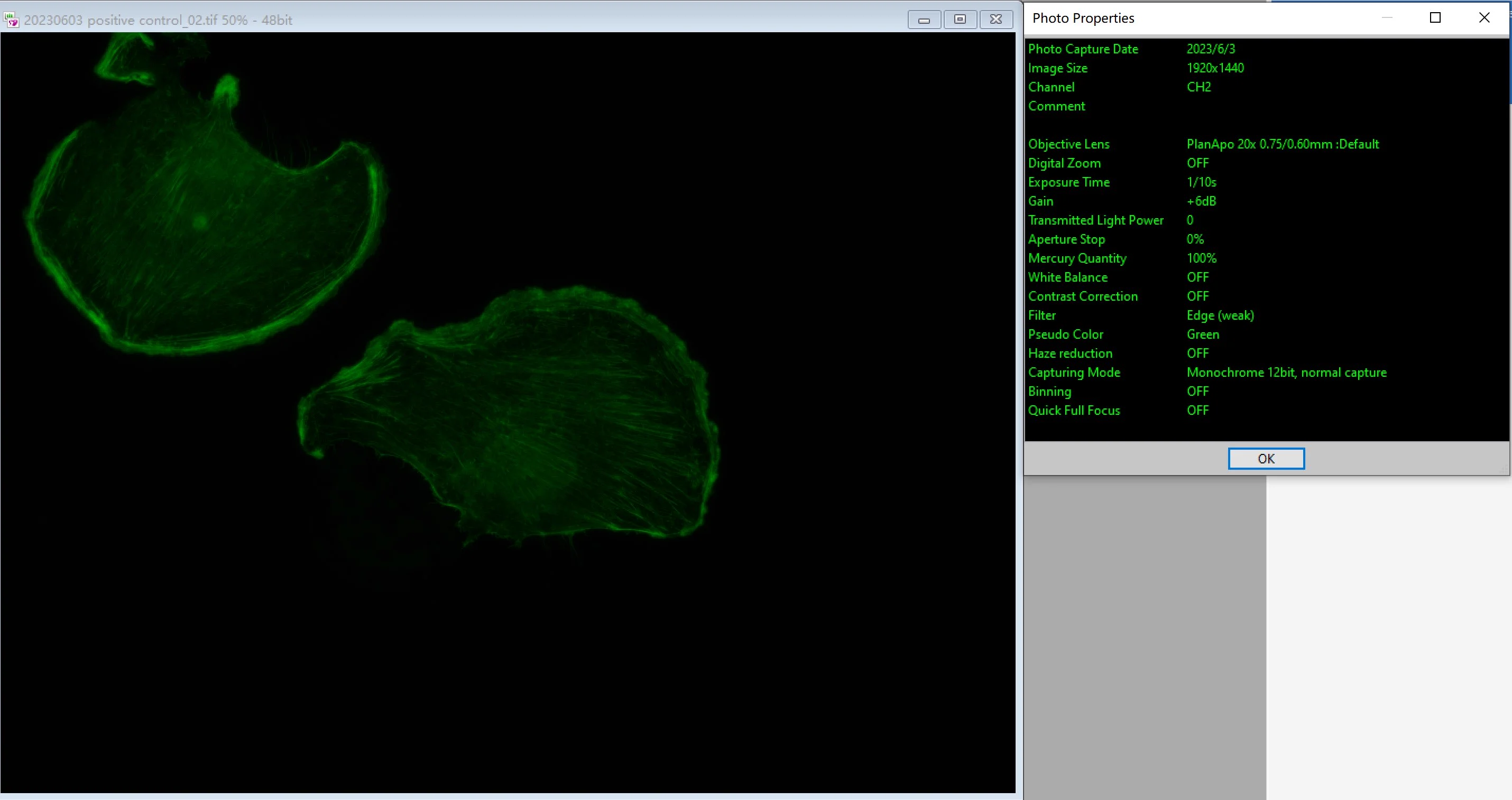Viewport: 1512px width, 800px height.
Task: Click the CH2 channel value
Action: tap(1198, 87)
